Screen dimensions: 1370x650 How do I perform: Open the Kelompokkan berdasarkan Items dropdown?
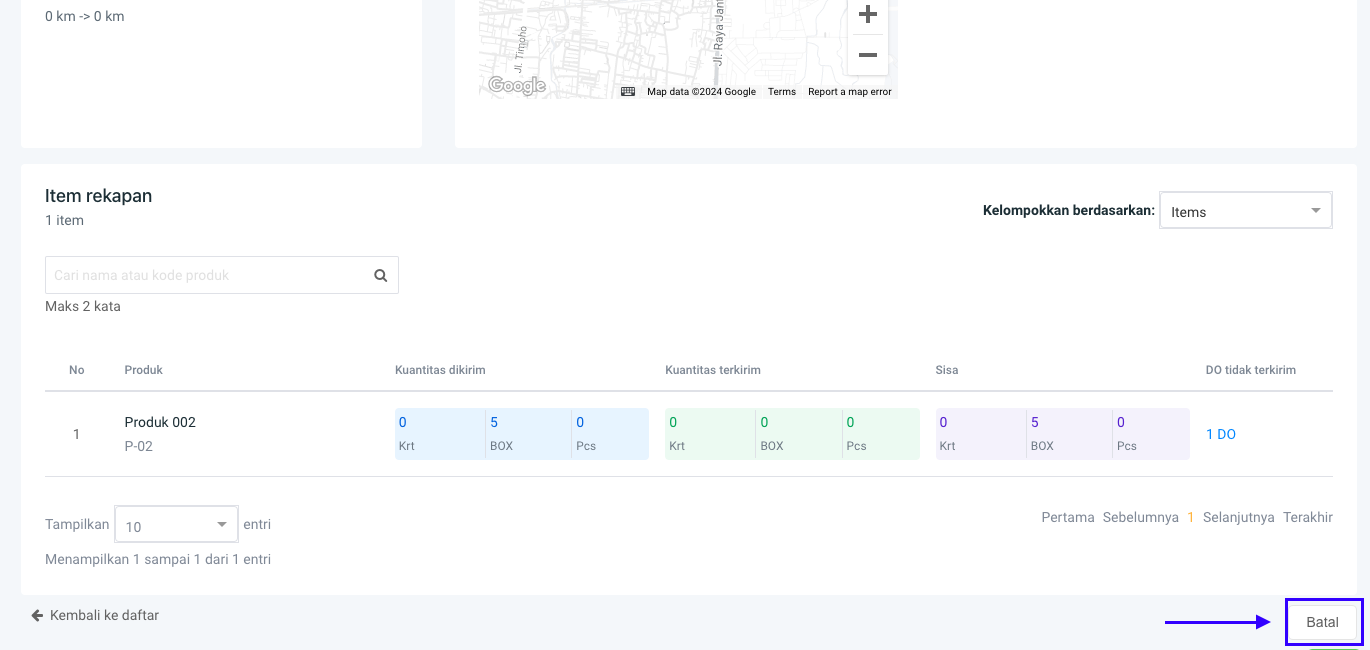point(1245,211)
